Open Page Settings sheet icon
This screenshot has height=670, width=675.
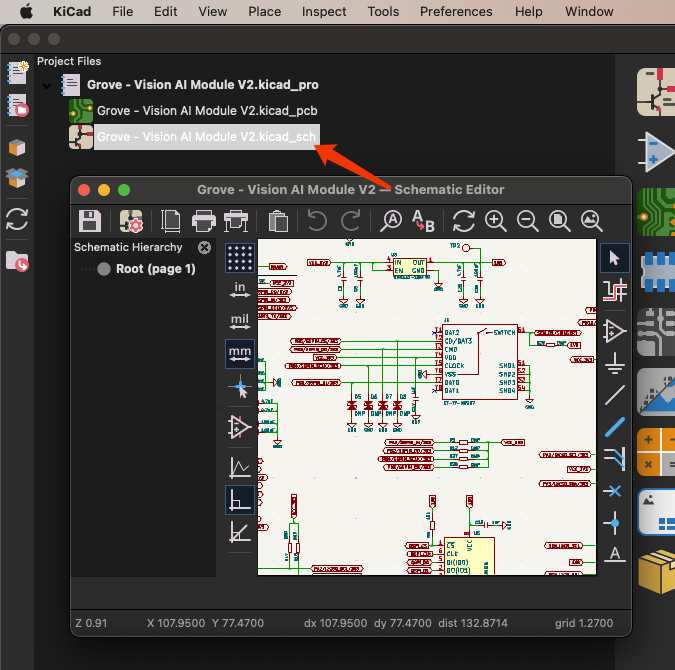tap(170, 221)
